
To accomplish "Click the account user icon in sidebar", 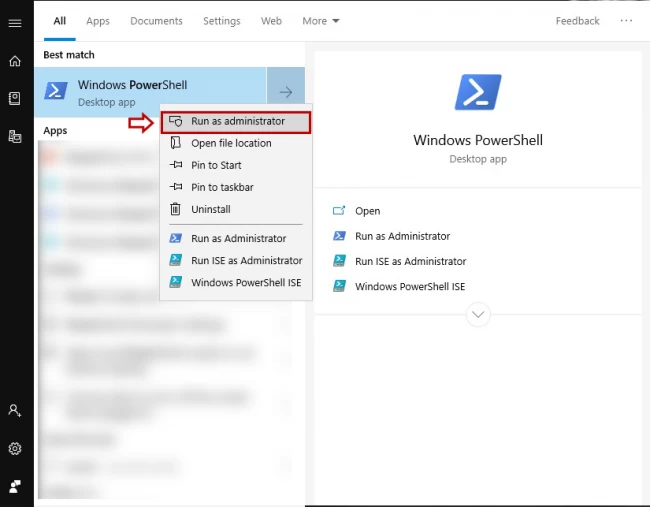I will (x=15, y=411).
